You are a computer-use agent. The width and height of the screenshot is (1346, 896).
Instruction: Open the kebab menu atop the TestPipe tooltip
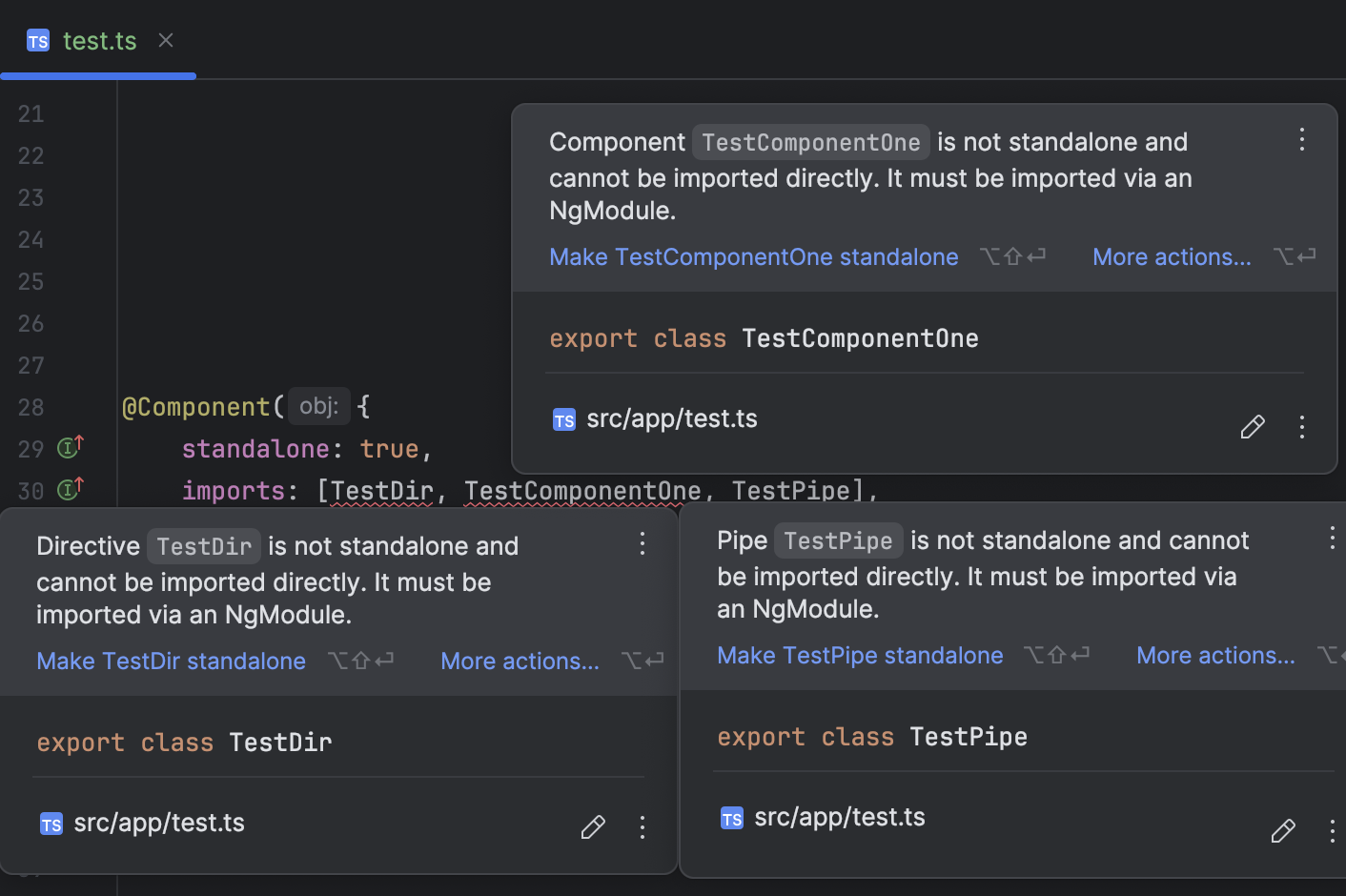pyautogui.click(x=1333, y=537)
